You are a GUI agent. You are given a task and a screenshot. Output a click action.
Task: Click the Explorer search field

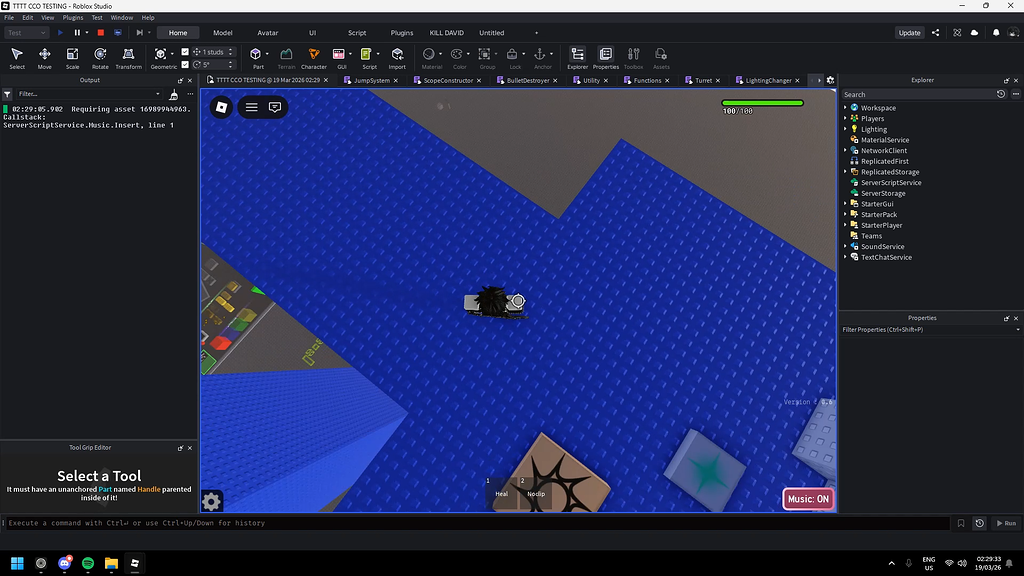[x=917, y=95]
